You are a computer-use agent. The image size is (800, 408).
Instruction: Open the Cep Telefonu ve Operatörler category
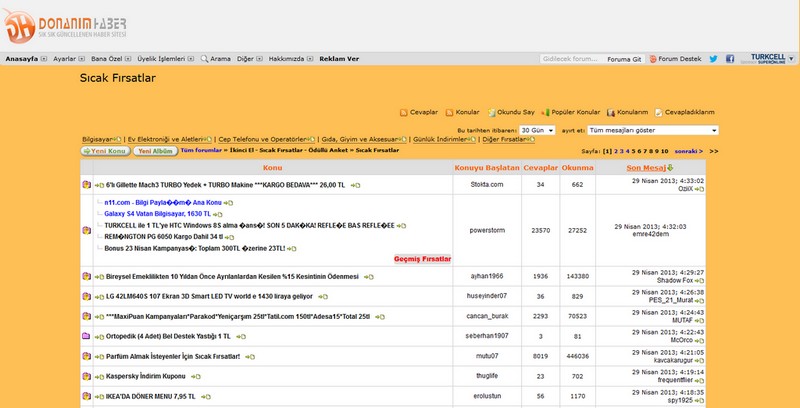click(262, 139)
